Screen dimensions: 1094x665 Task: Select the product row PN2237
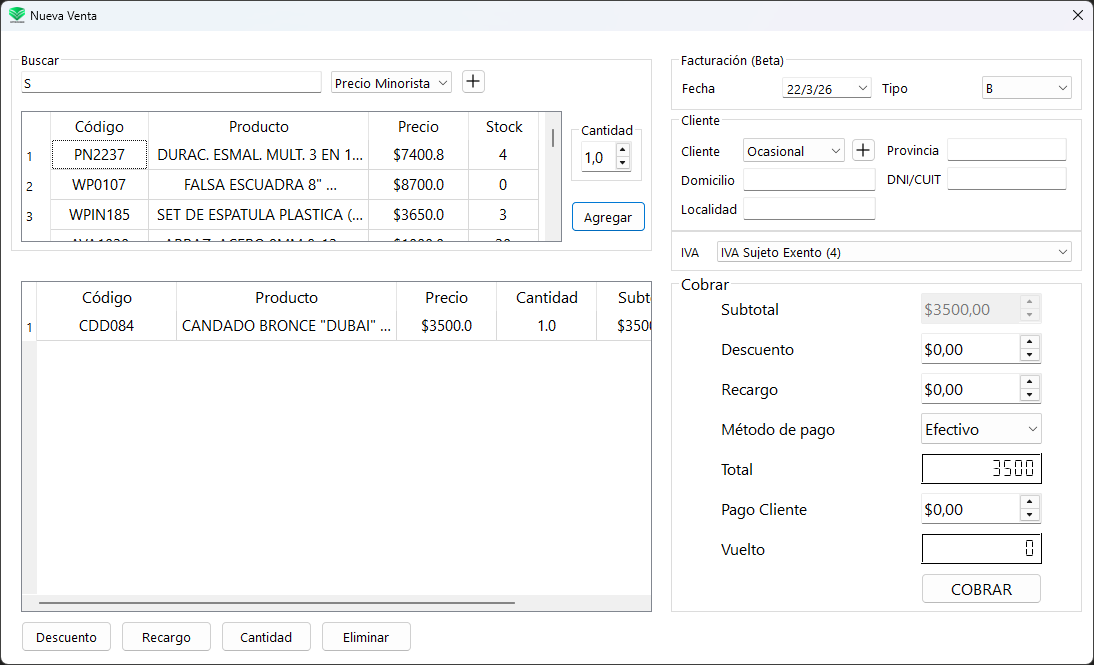point(99,155)
